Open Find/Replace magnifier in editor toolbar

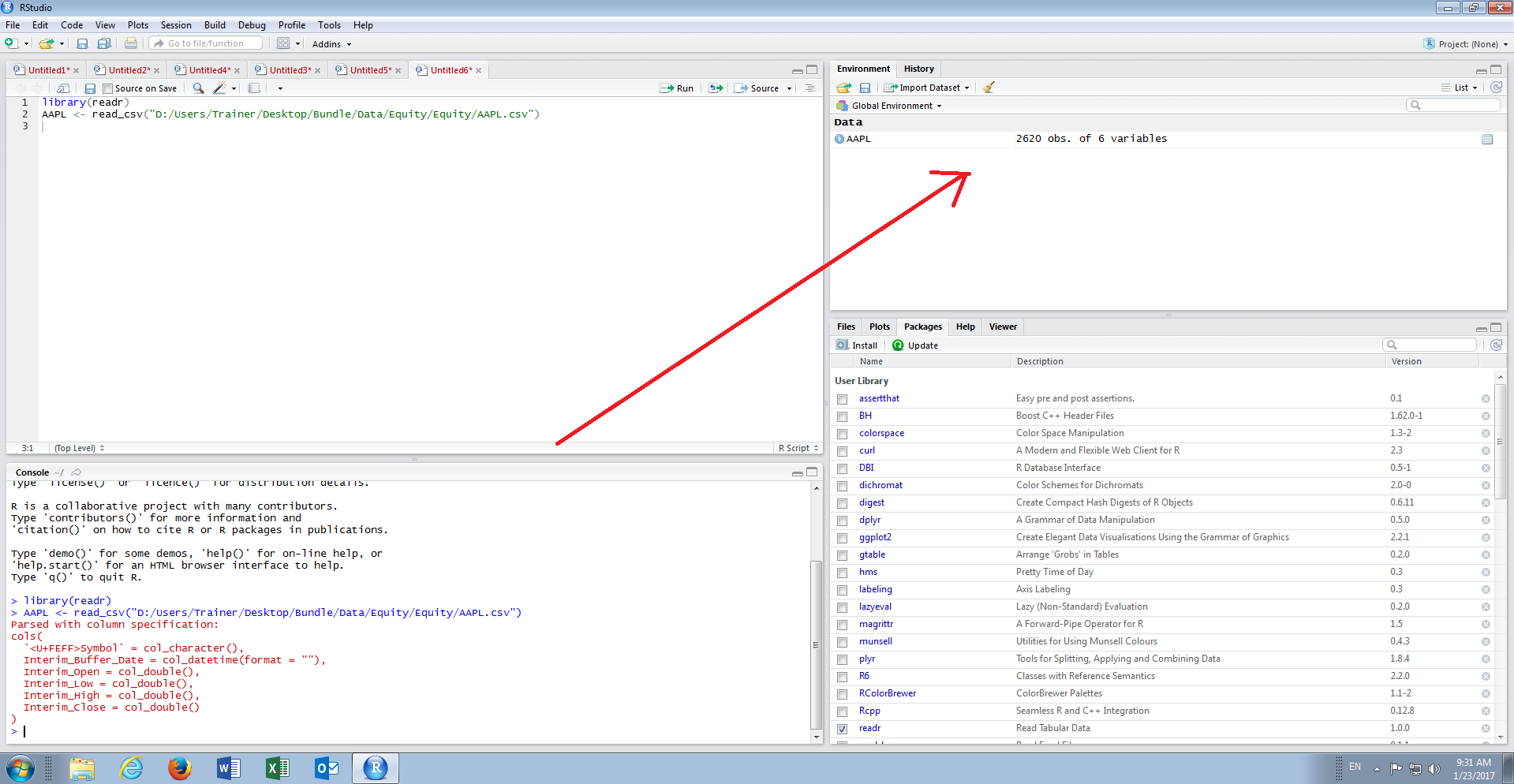click(x=199, y=88)
